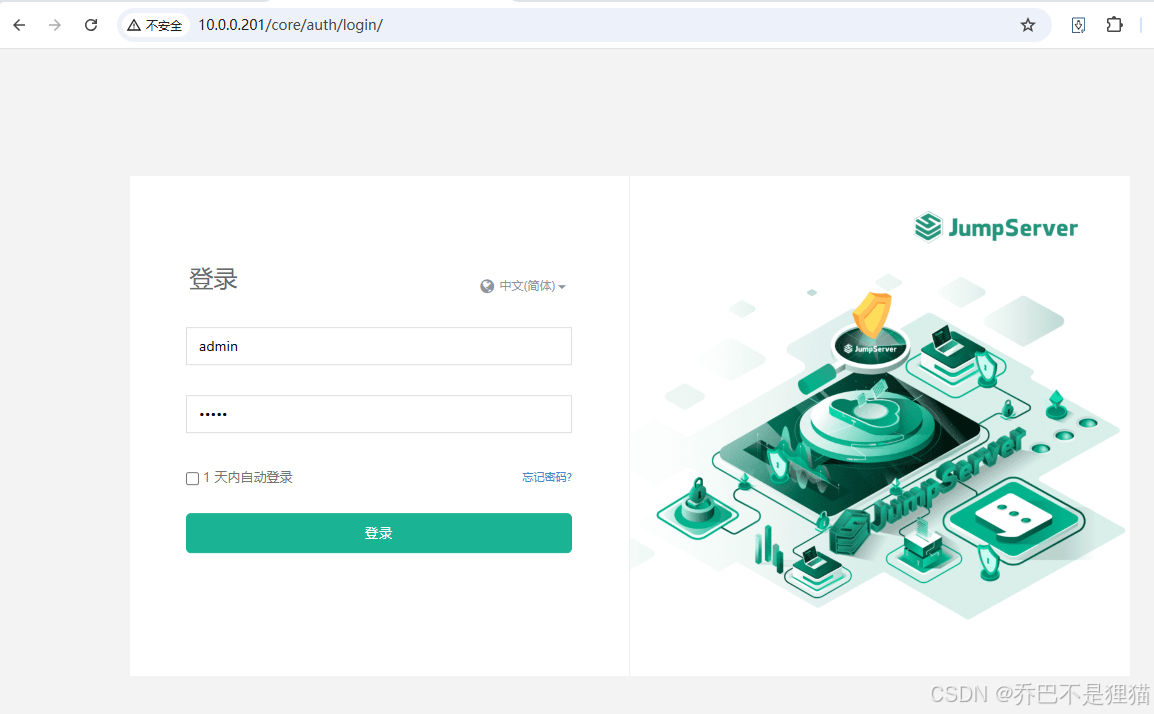Click the password field with masked dots

click(379, 414)
